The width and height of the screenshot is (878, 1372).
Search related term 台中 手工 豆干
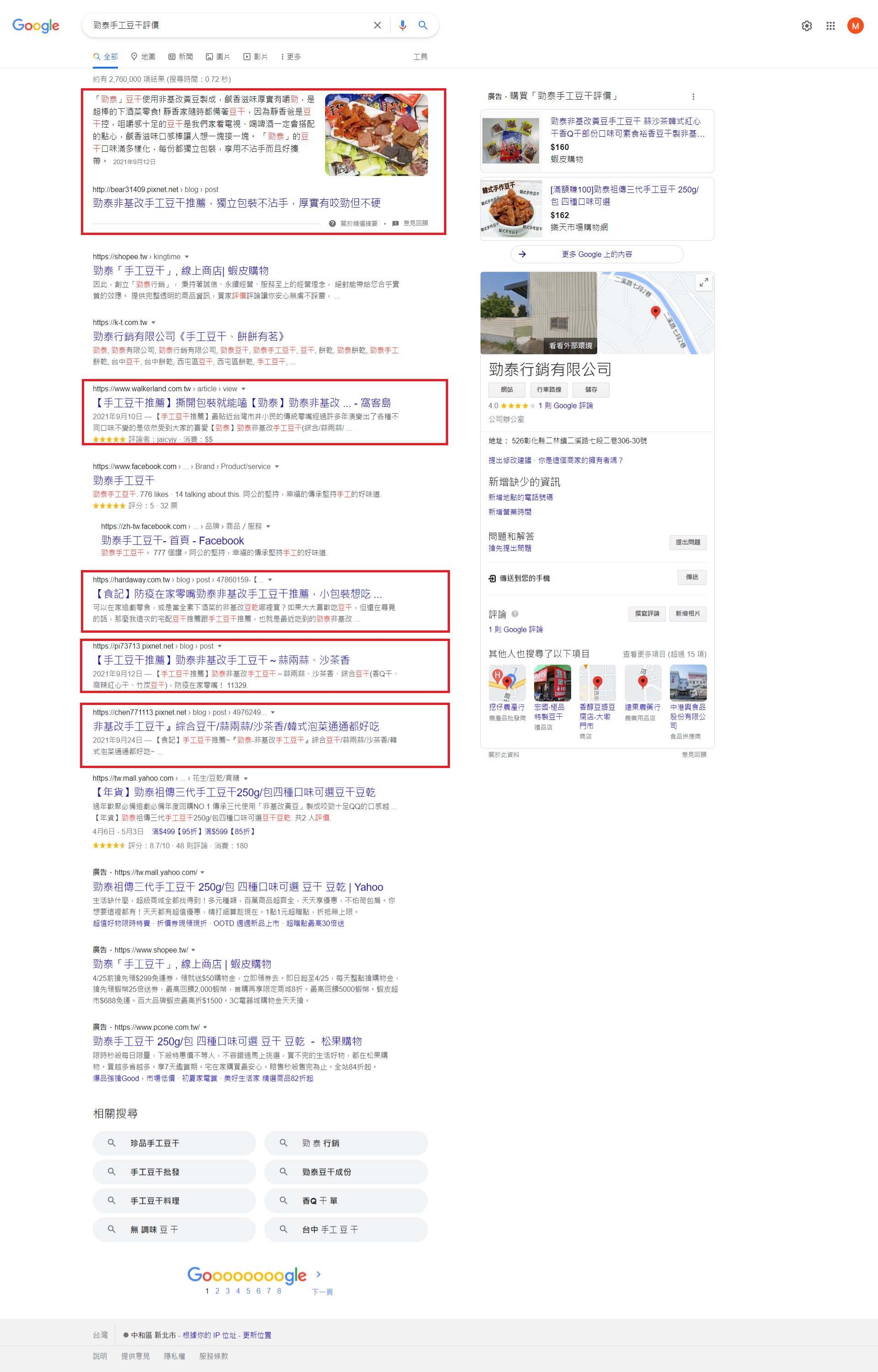[346, 1229]
